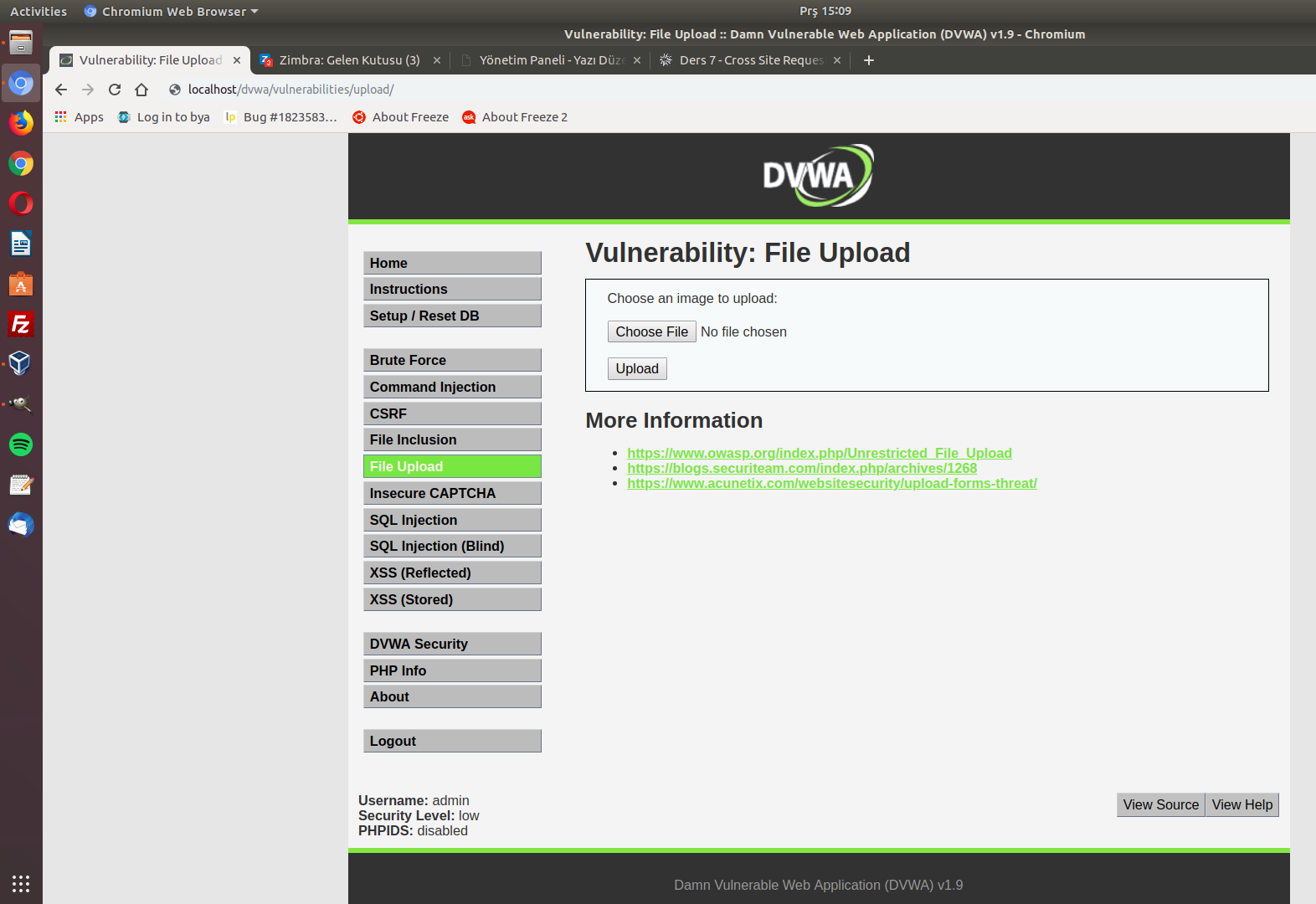Open the Chromium Web Browser app menu
This screenshot has width=1316, height=904.
(x=172, y=11)
